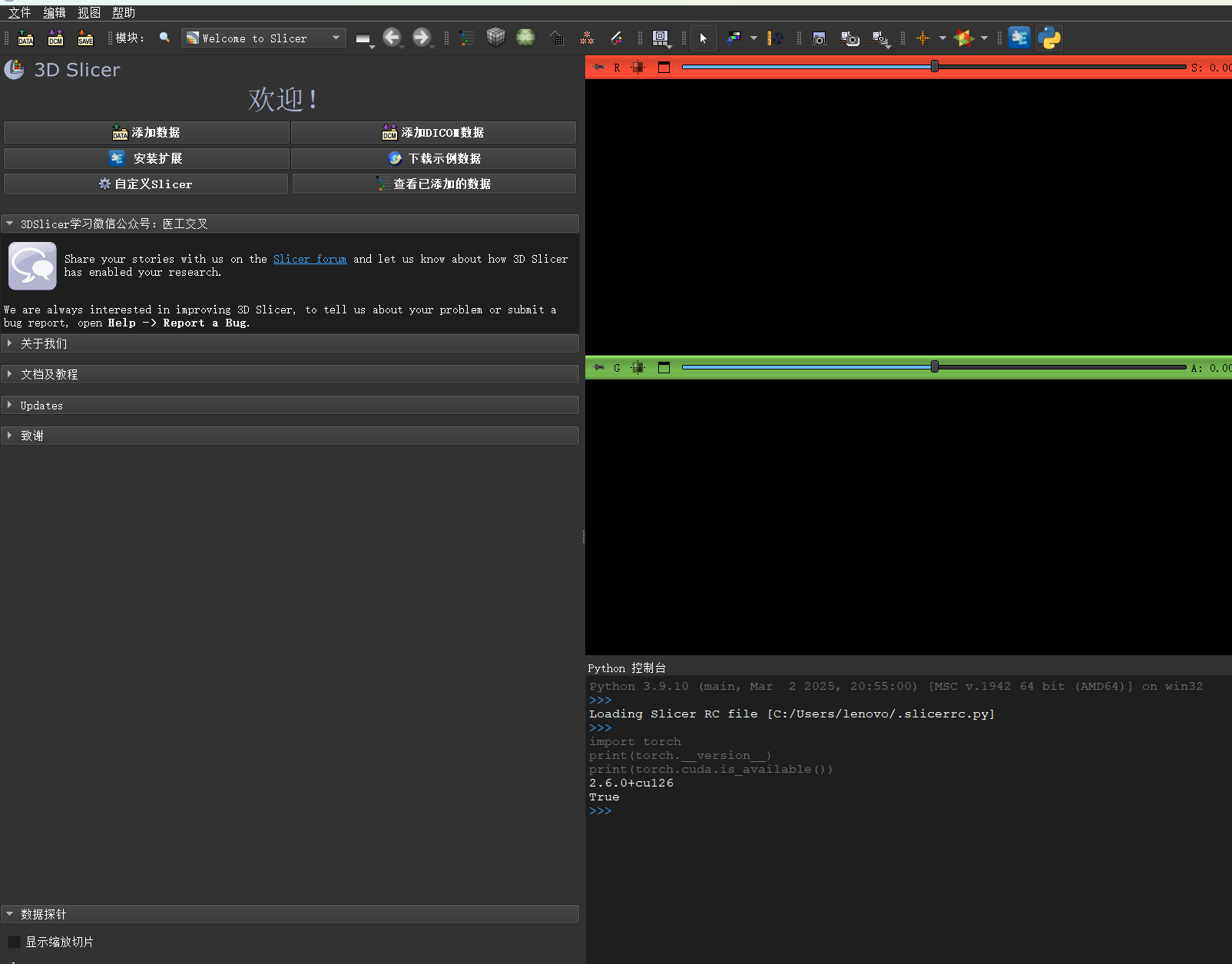The width and height of the screenshot is (1232, 964).
Task: Click the 添加DICOM数据 button
Action: (433, 132)
